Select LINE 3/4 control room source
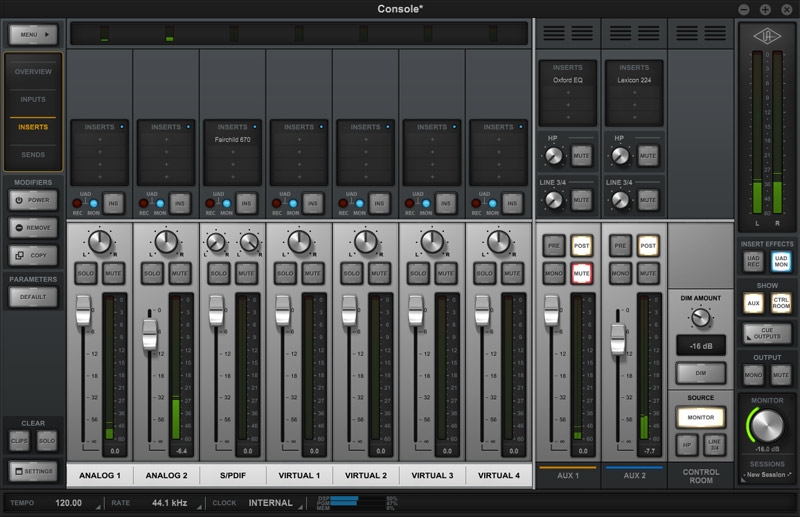The height and width of the screenshot is (517, 800). pos(714,445)
